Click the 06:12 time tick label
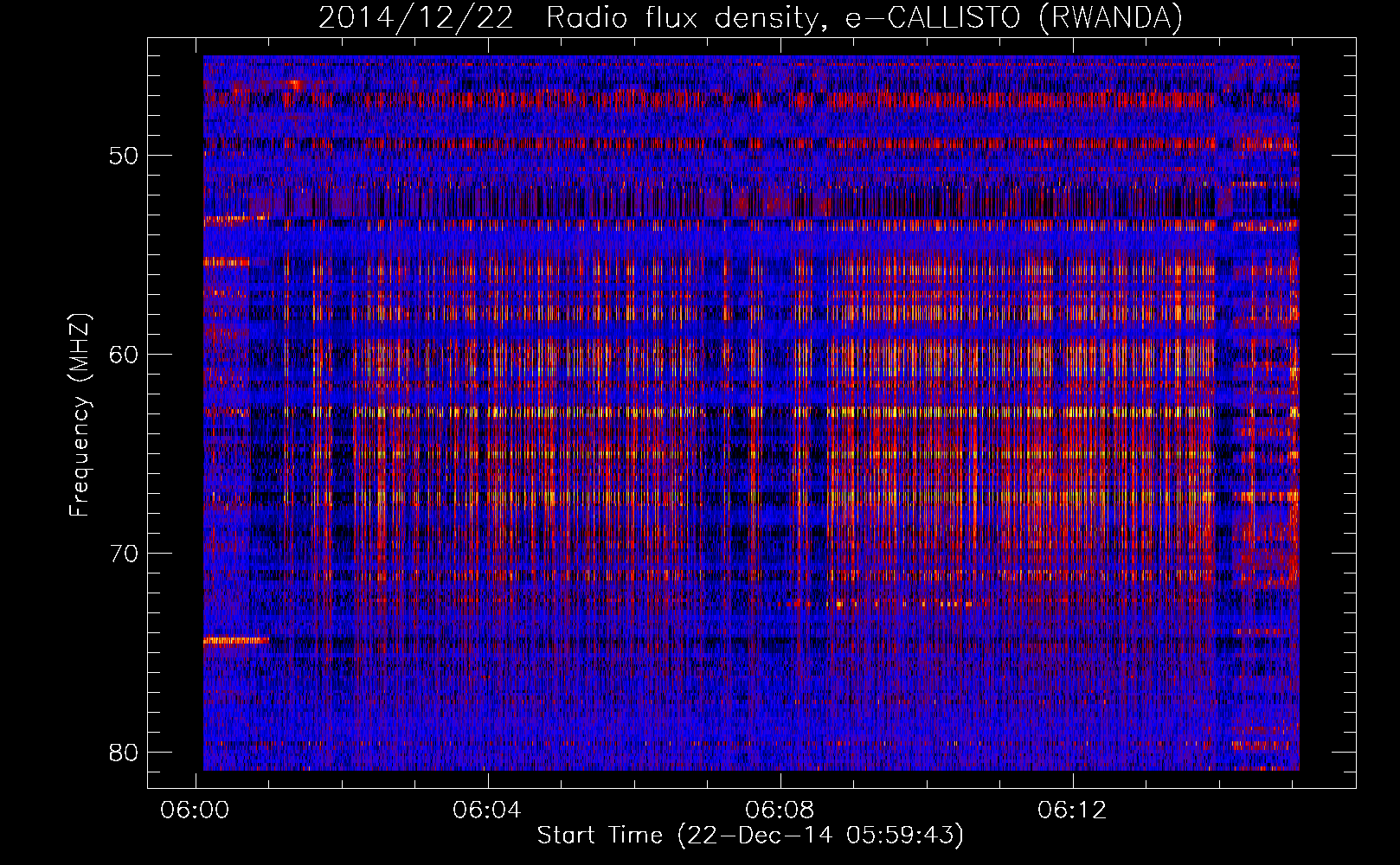 [1073, 811]
